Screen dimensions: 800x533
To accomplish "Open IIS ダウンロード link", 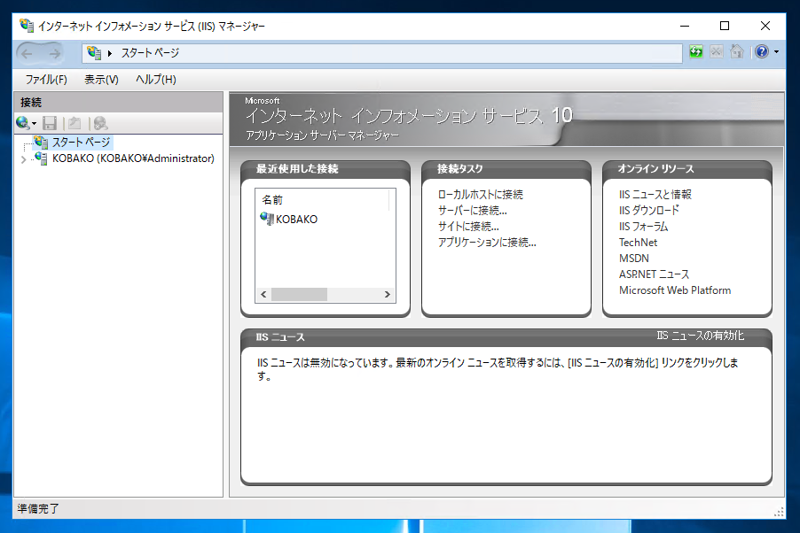I will [649, 210].
